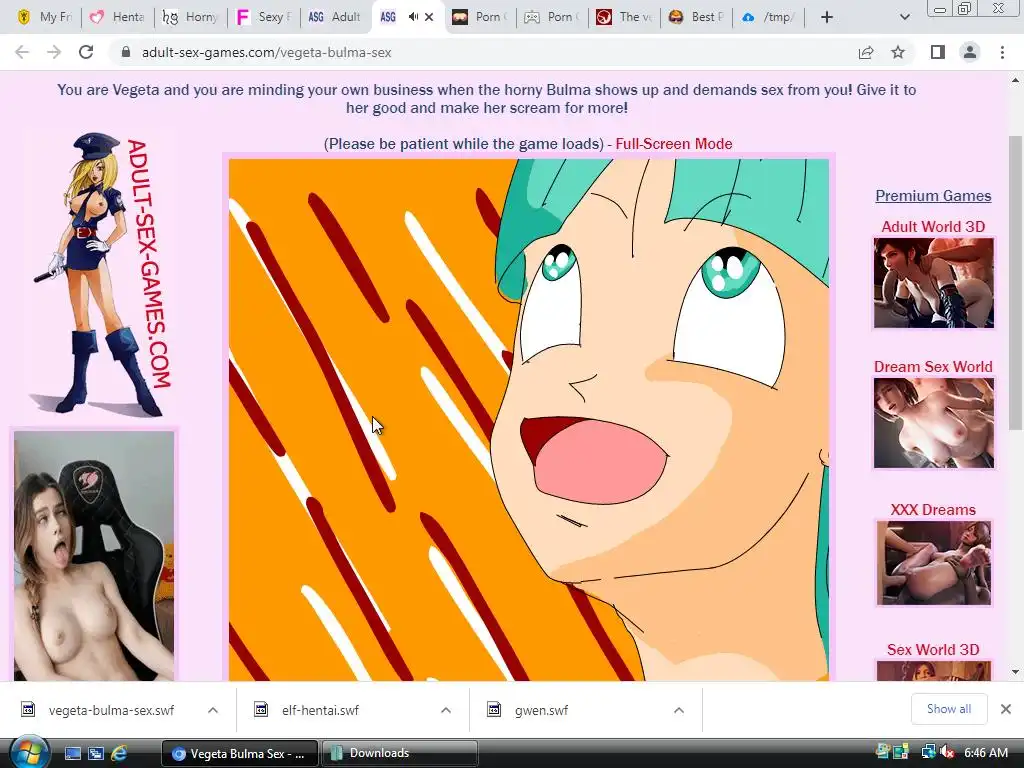Click the browser forward arrow
Screen dimensions: 1024x768
pyautogui.click(x=54, y=52)
